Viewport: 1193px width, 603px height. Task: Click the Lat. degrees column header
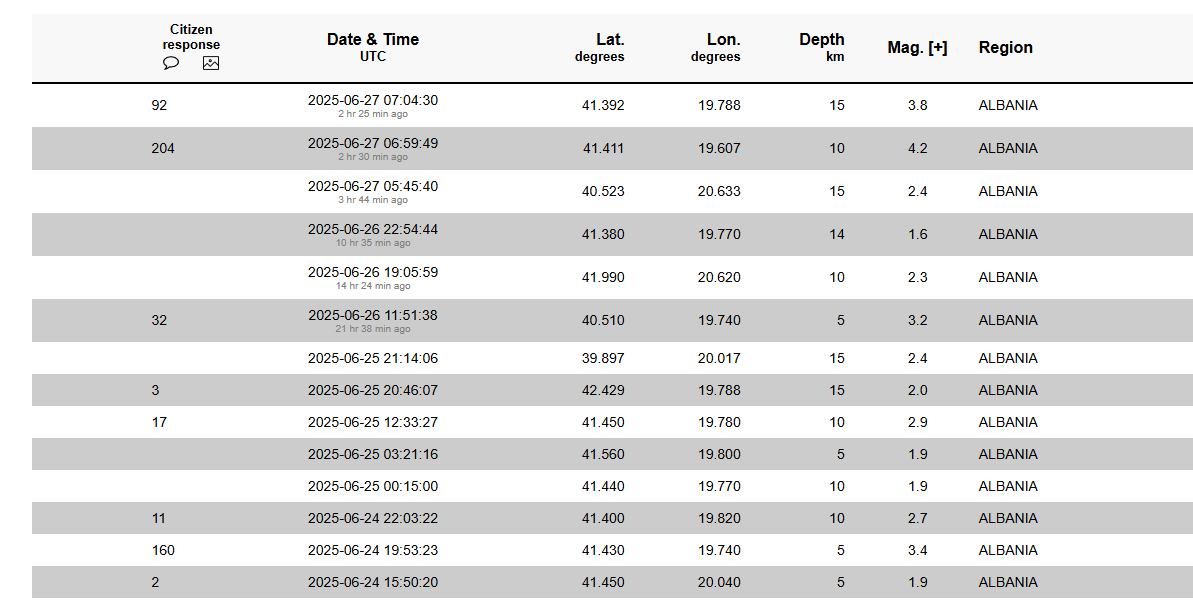tap(600, 46)
